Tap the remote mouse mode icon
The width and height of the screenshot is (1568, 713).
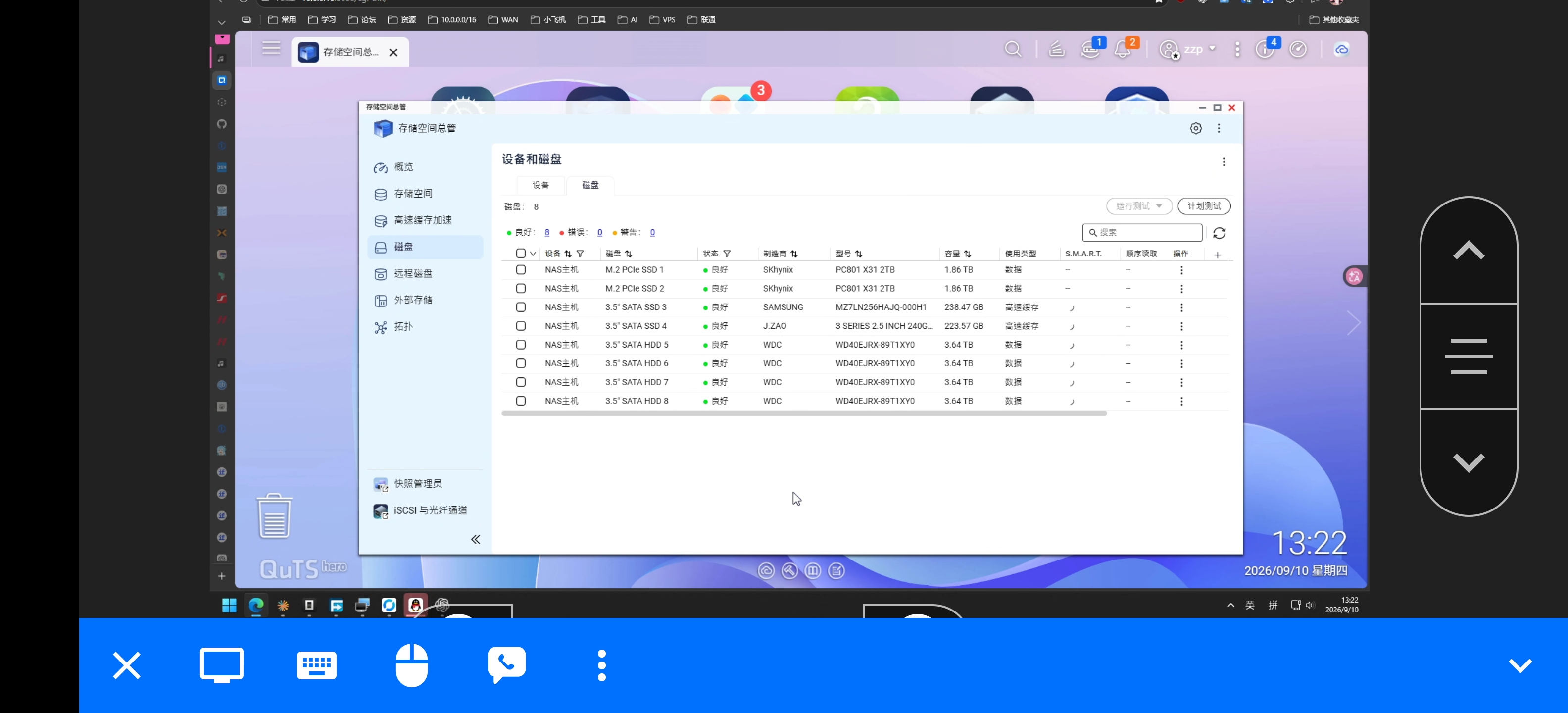point(411,665)
